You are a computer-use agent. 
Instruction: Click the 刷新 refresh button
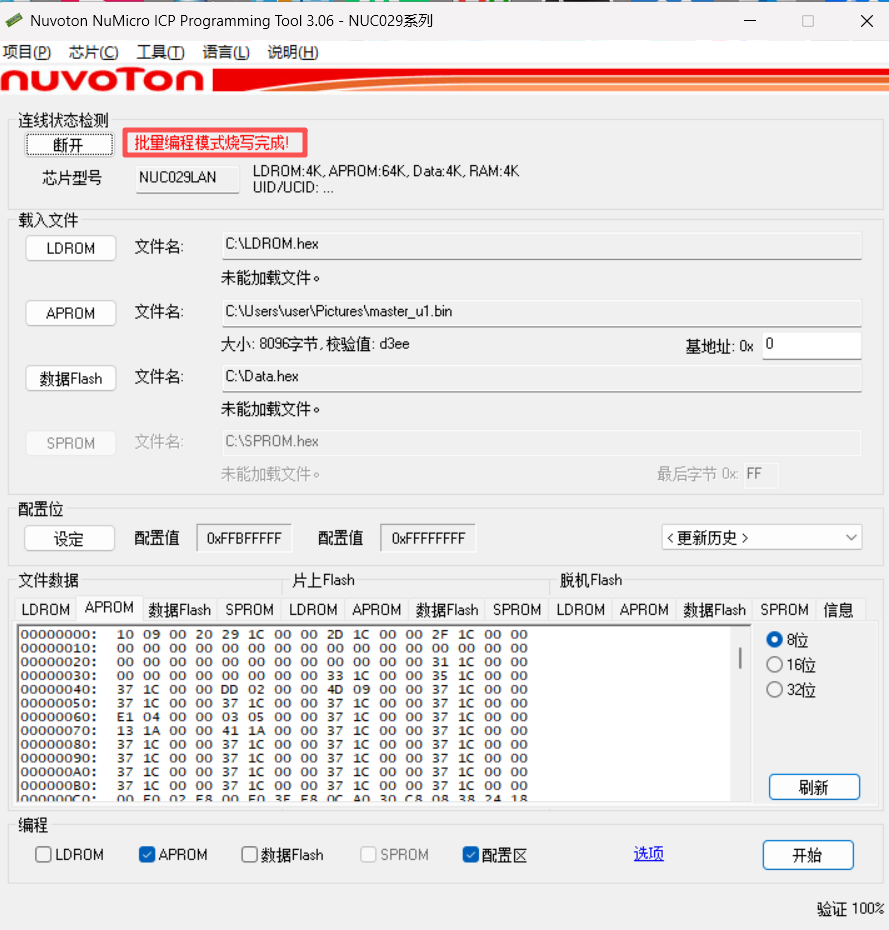(x=814, y=787)
